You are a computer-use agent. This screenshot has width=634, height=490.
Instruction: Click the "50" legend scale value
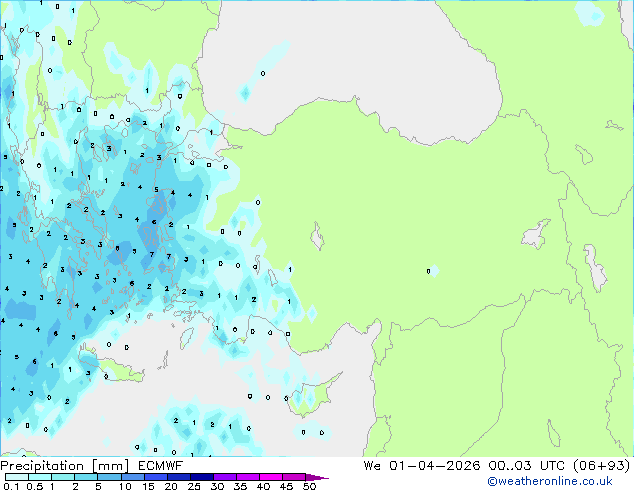[309, 486]
